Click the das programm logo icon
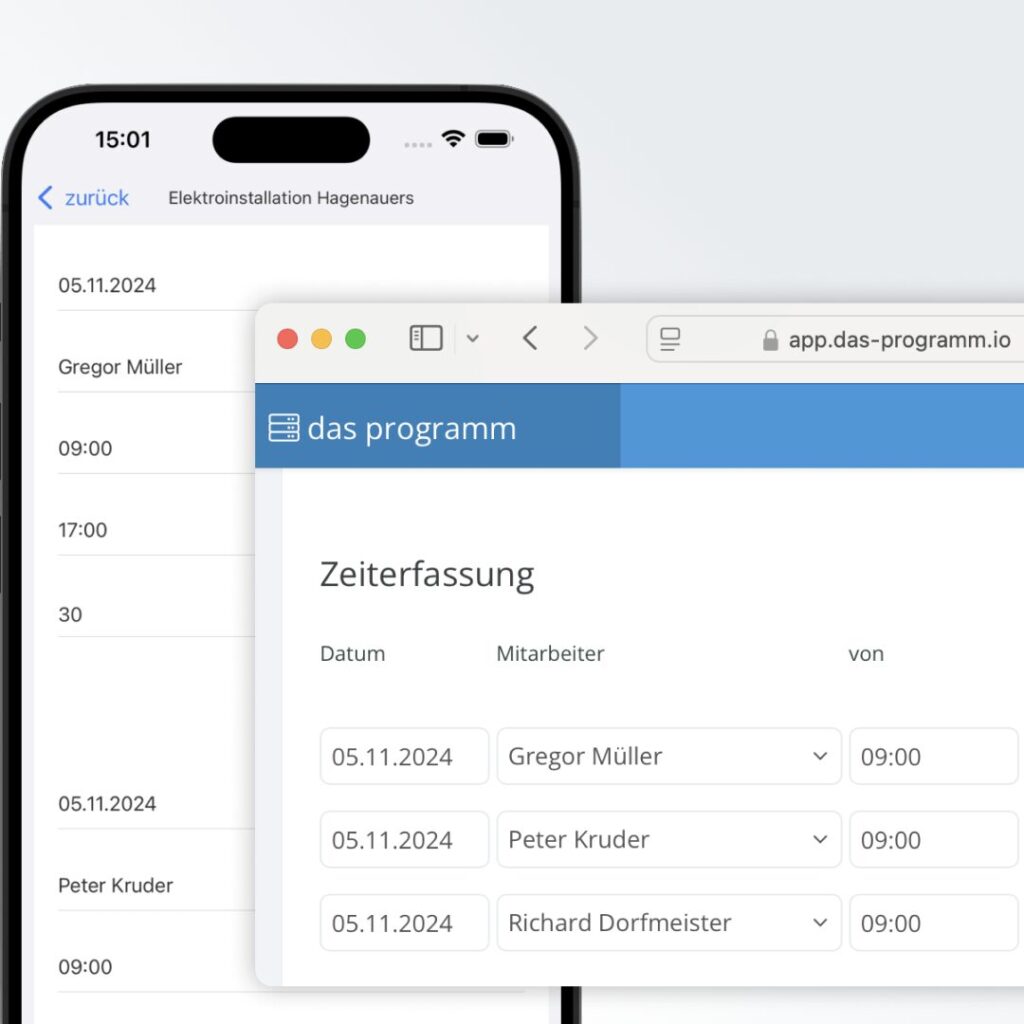 click(283, 428)
